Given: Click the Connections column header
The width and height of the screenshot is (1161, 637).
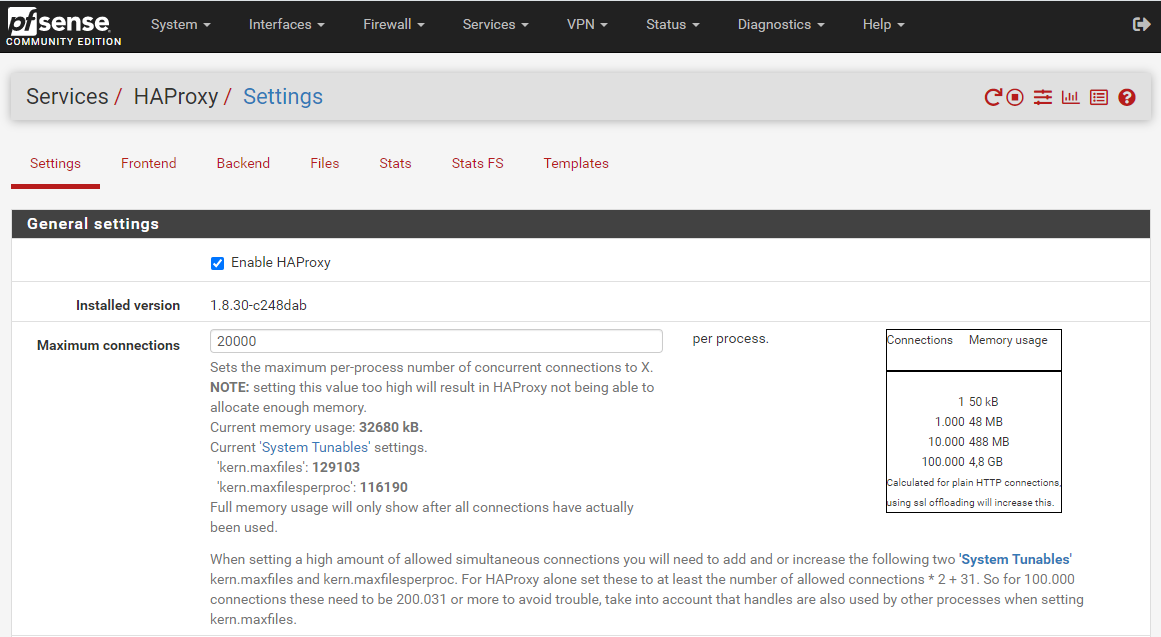Looking at the screenshot, I should (x=920, y=340).
